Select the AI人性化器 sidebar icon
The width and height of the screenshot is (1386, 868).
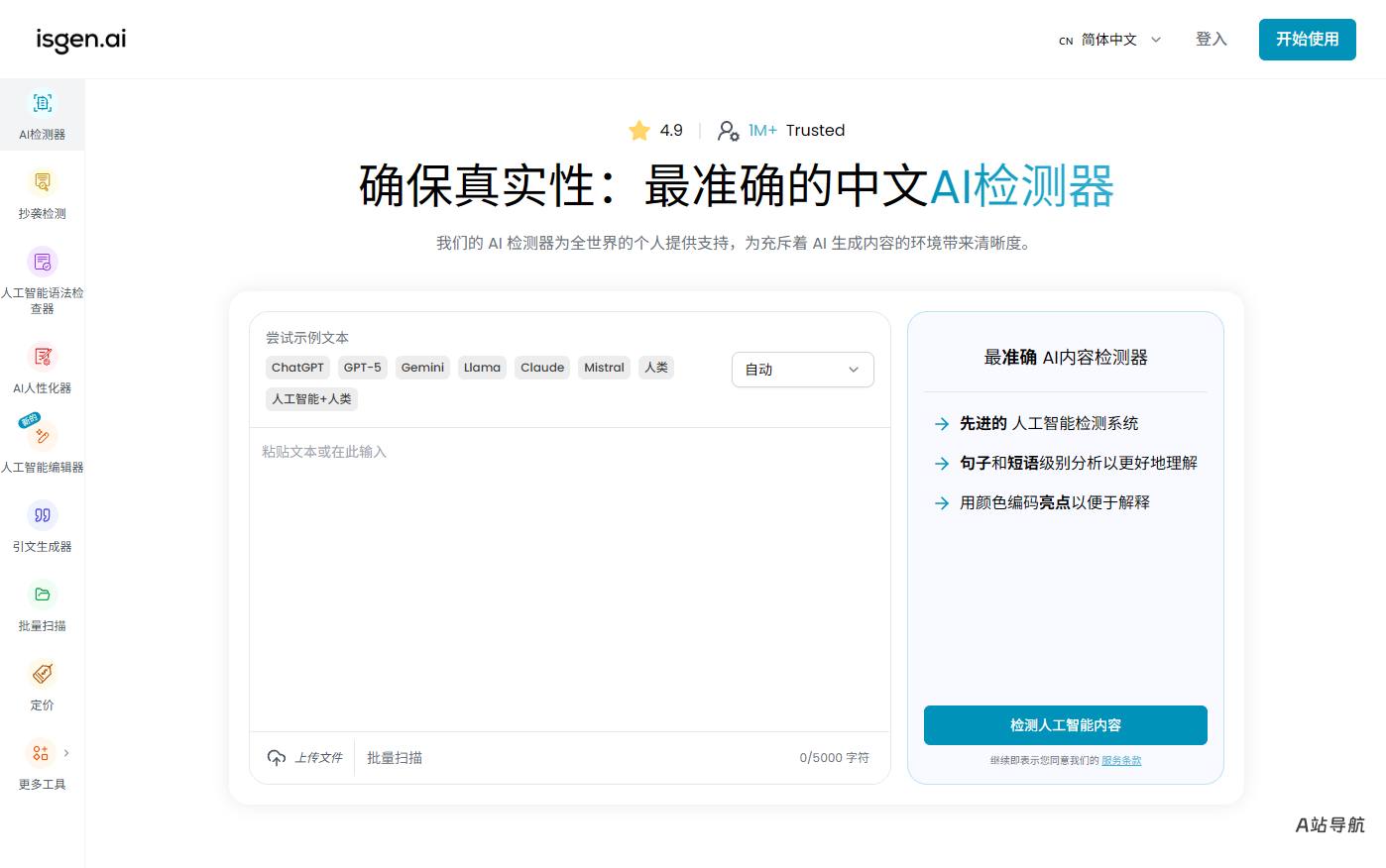[42, 357]
